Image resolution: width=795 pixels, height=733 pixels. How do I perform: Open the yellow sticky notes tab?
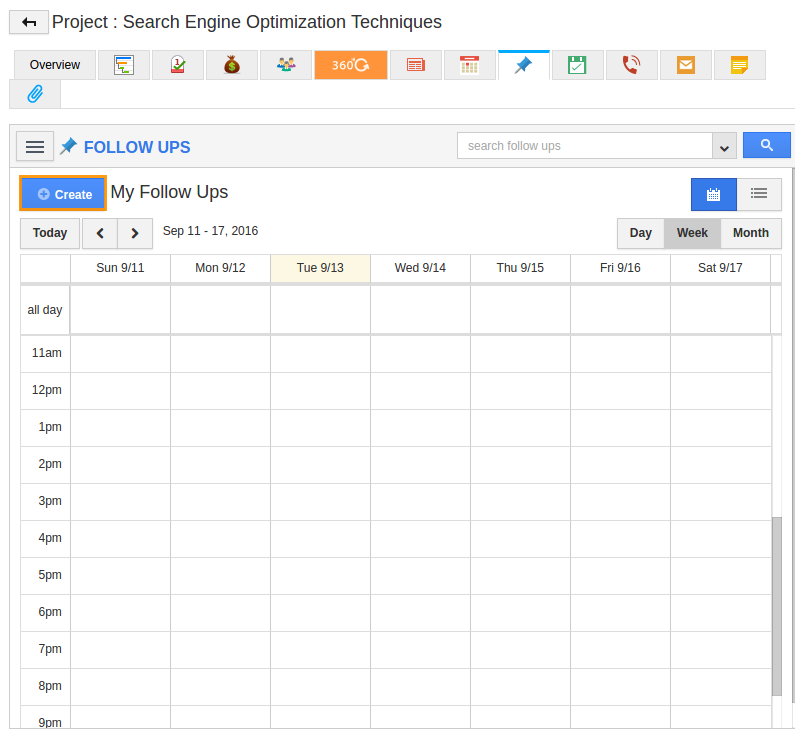[739, 65]
